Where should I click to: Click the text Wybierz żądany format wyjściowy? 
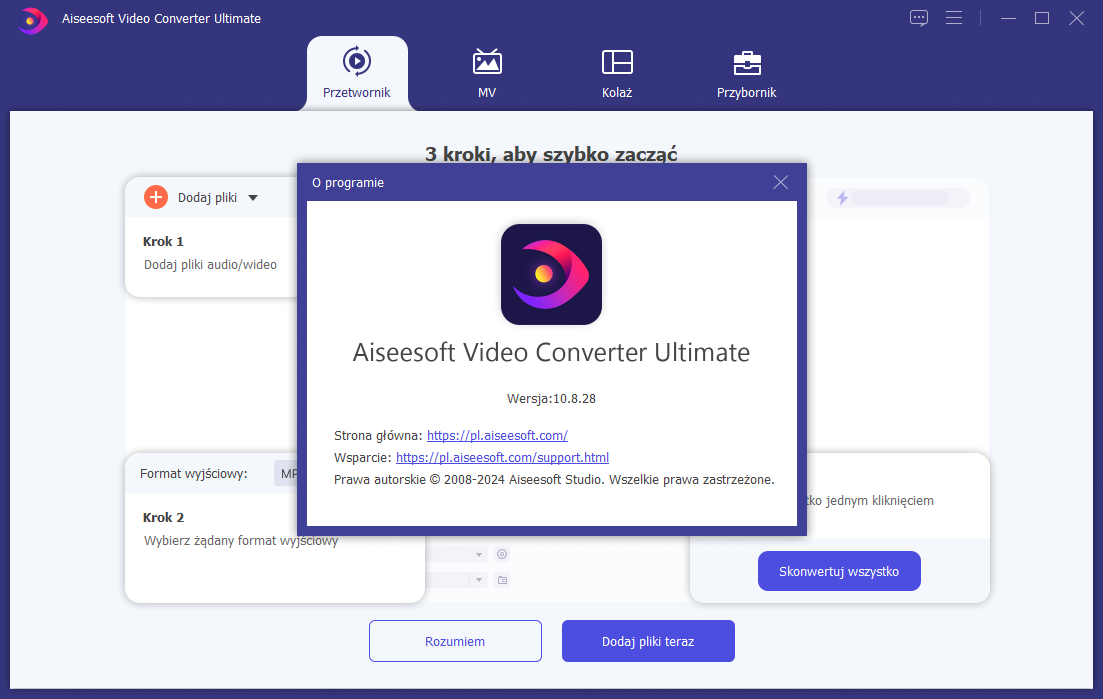click(x=241, y=541)
